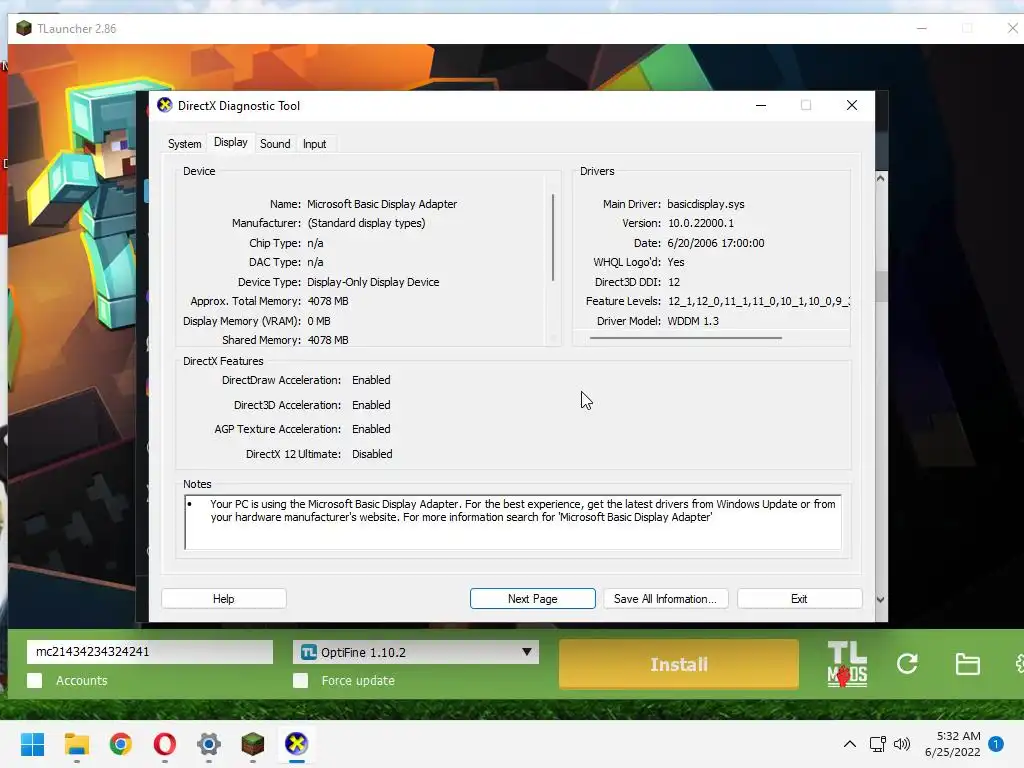Click DirectX 12 Ultimate 'Disabled' value
Screen dimensions: 1024x768
tap(372, 454)
